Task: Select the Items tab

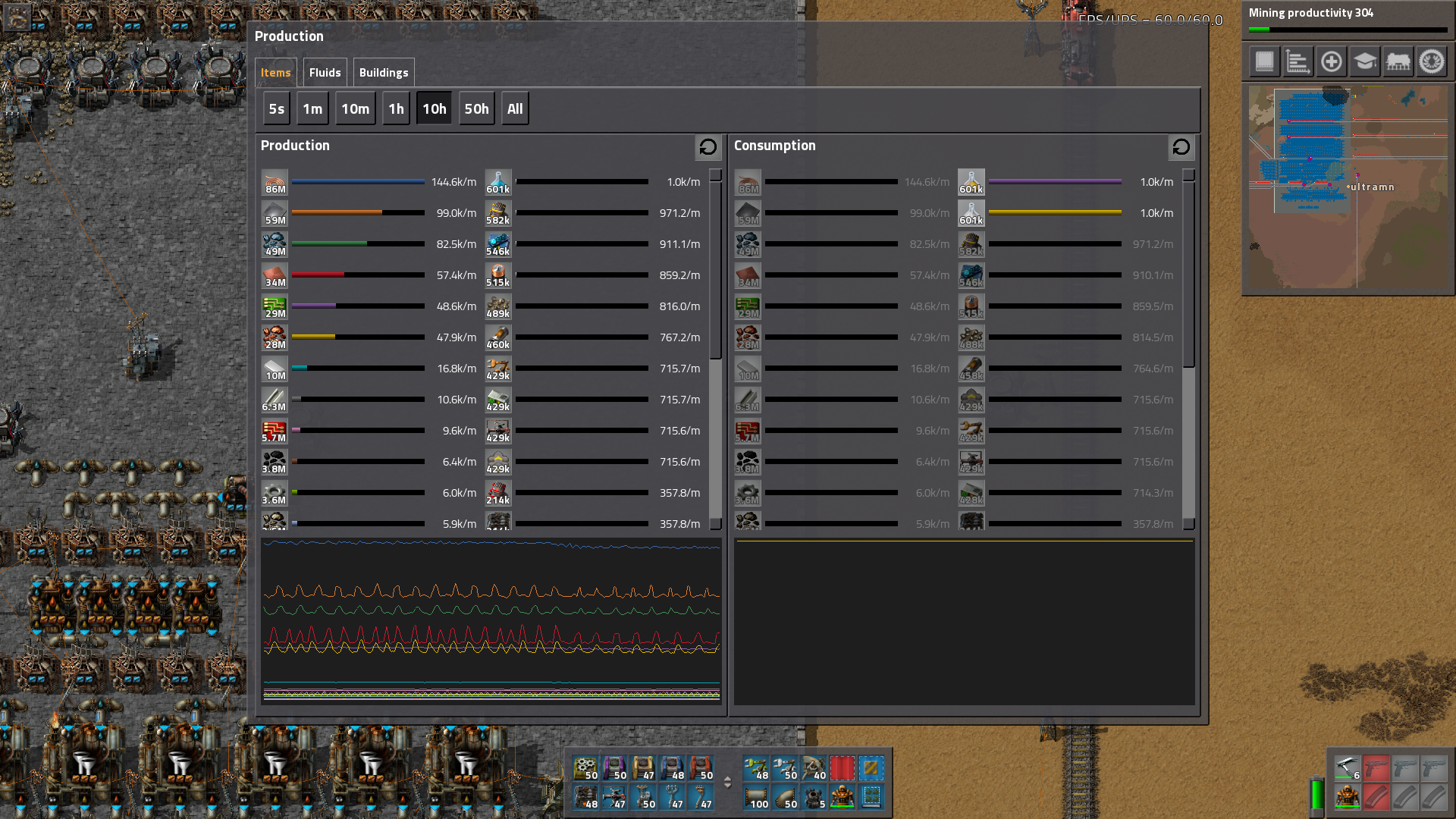Action: [275, 73]
